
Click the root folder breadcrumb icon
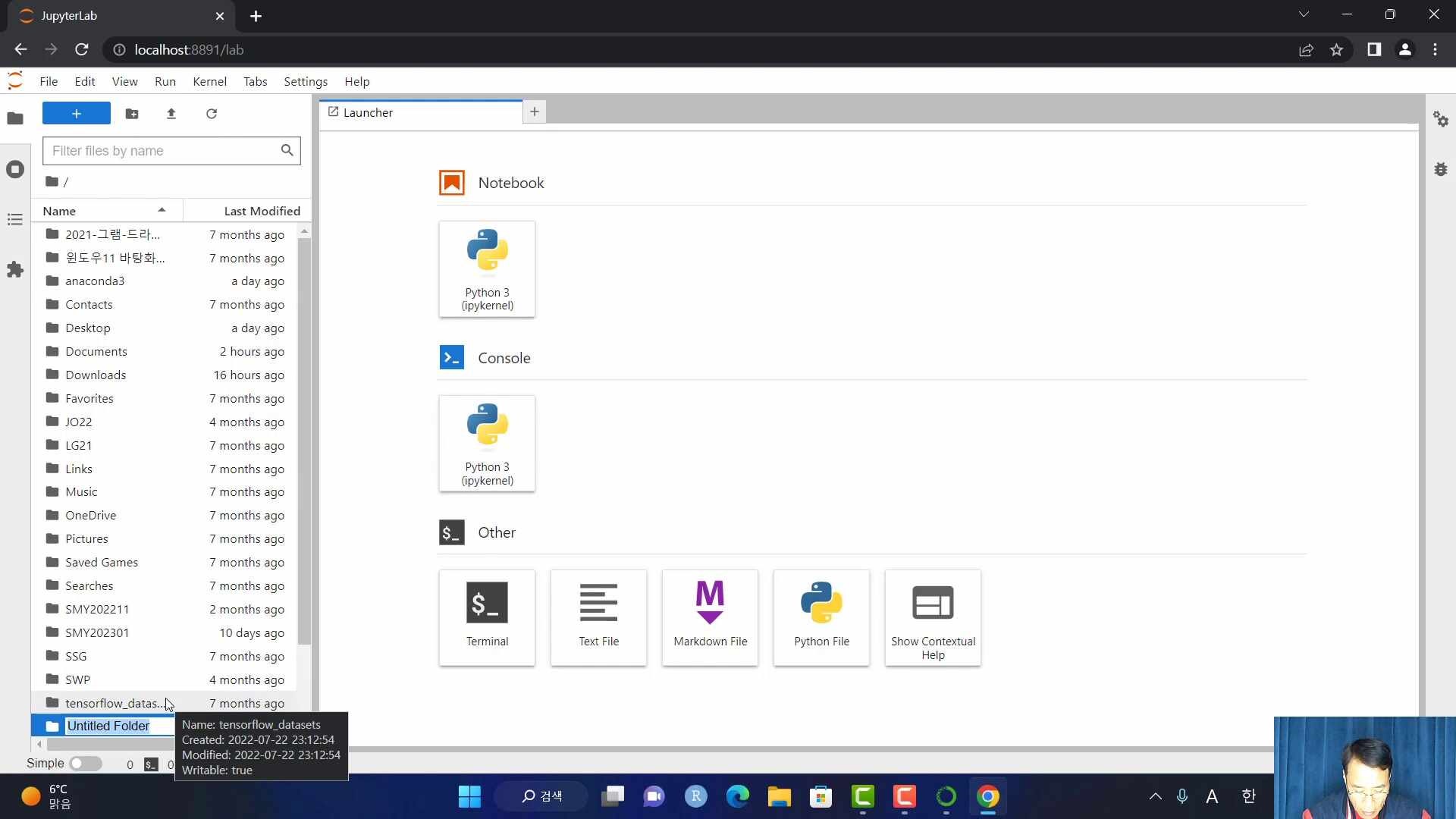pyautogui.click(x=52, y=181)
